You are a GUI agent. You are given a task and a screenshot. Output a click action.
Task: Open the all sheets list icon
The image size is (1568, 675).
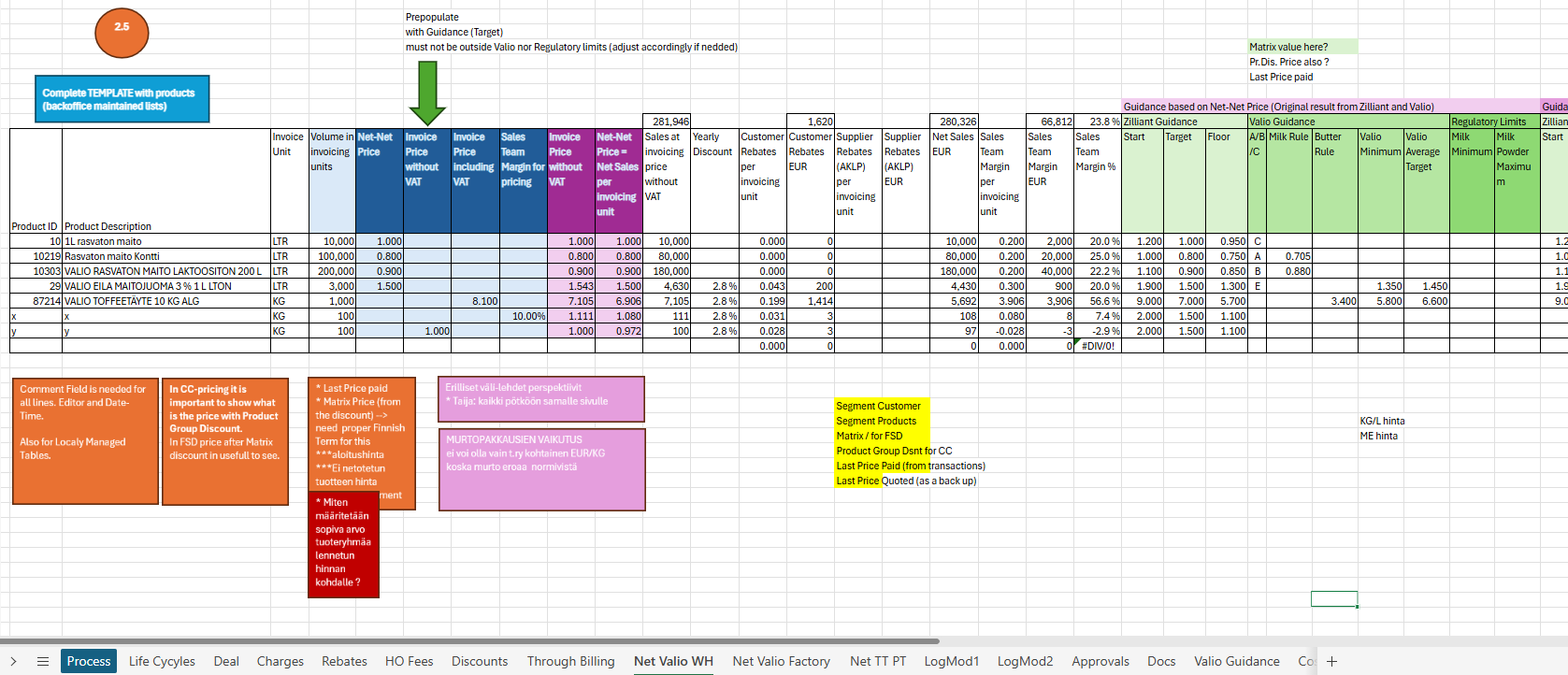point(43,661)
